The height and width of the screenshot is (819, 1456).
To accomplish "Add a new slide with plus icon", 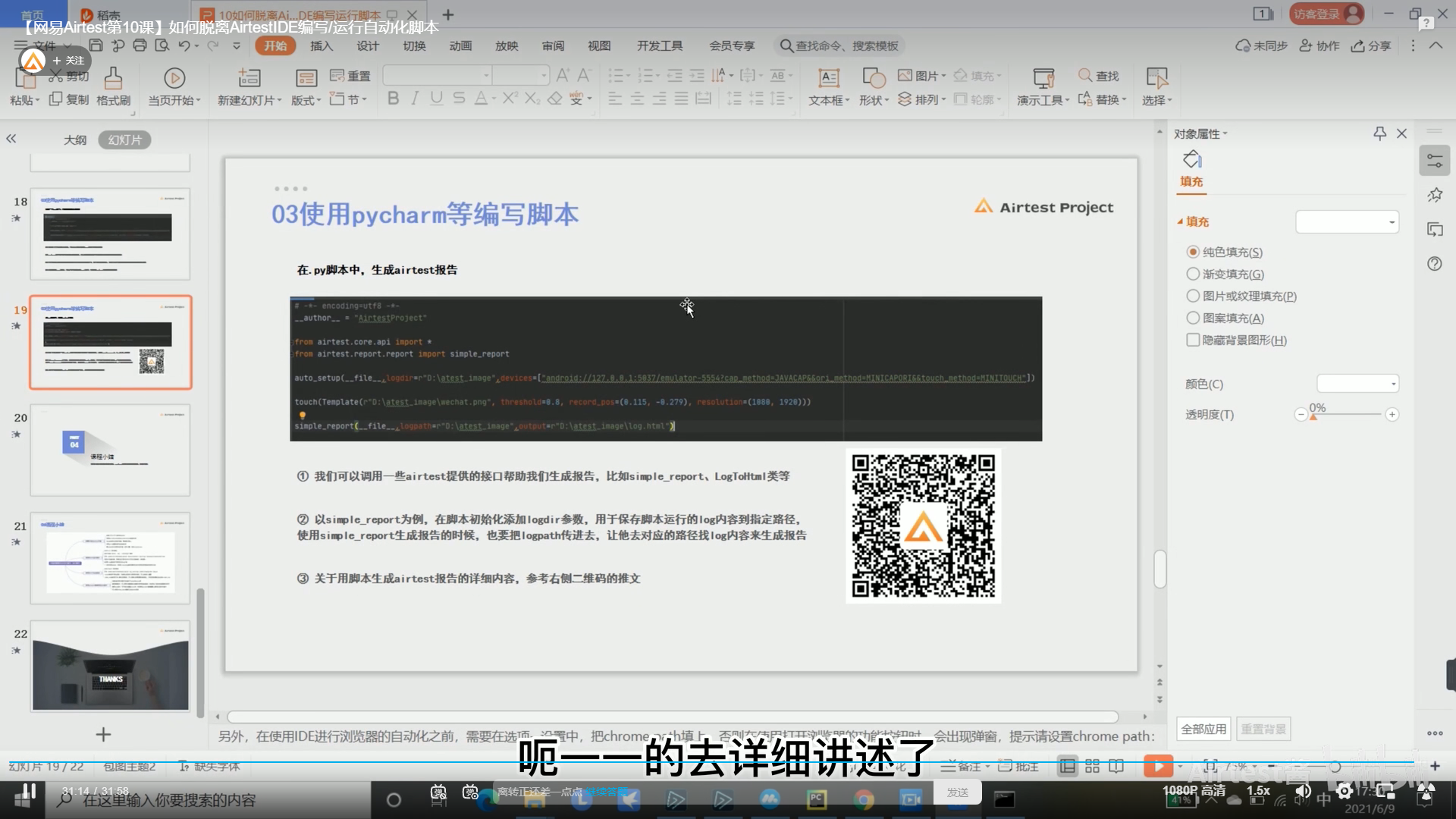I will pyautogui.click(x=103, y=734).
